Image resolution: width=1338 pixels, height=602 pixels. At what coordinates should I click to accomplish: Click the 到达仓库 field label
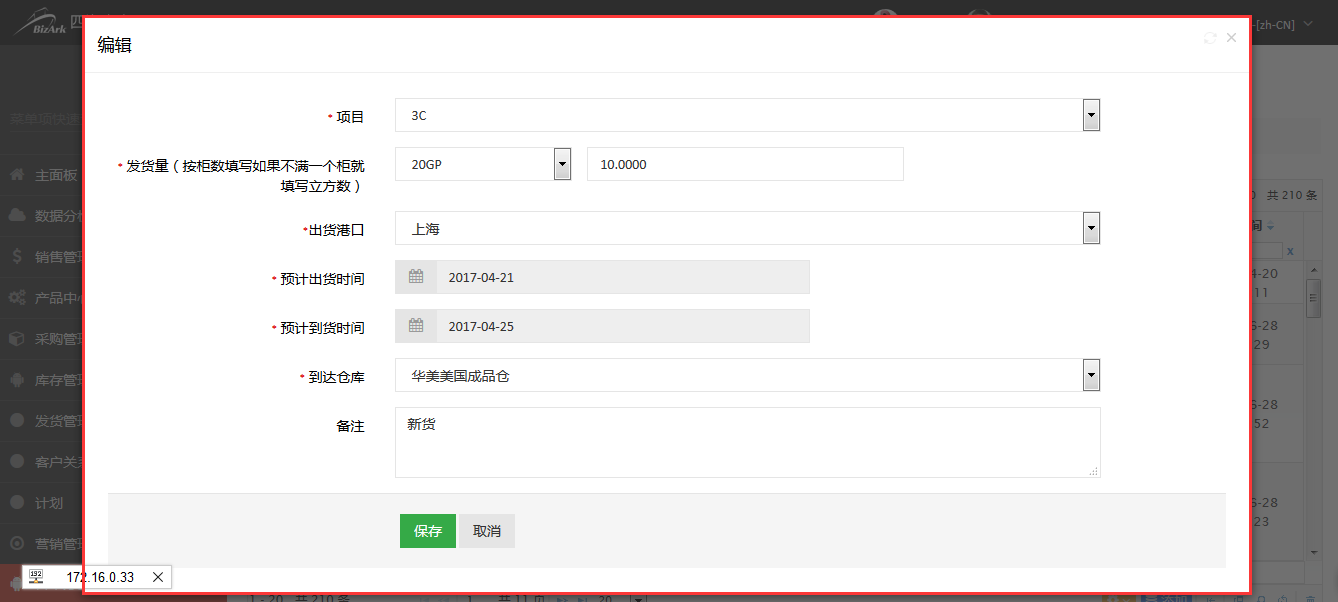coord(336,377)
